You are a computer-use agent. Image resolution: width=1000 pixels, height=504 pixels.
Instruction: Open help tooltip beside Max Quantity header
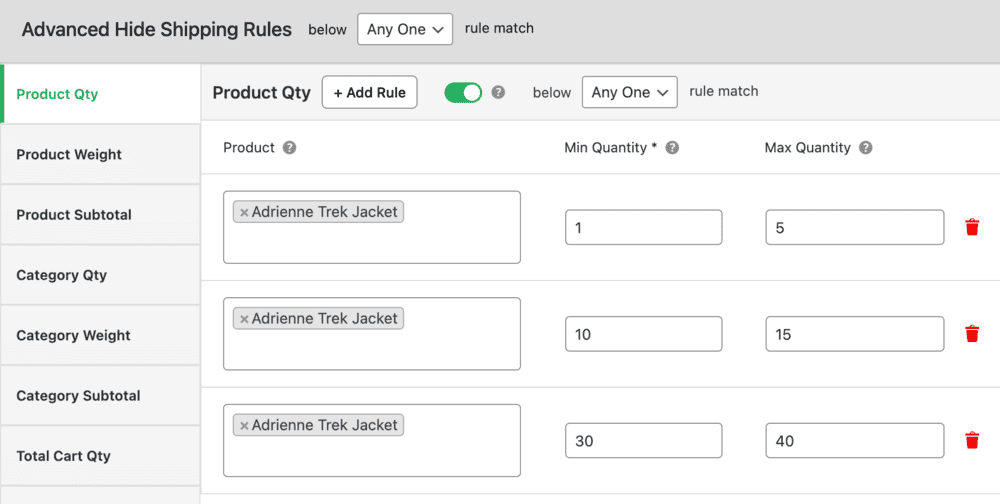pyautogui.click(x=865, y=148)
